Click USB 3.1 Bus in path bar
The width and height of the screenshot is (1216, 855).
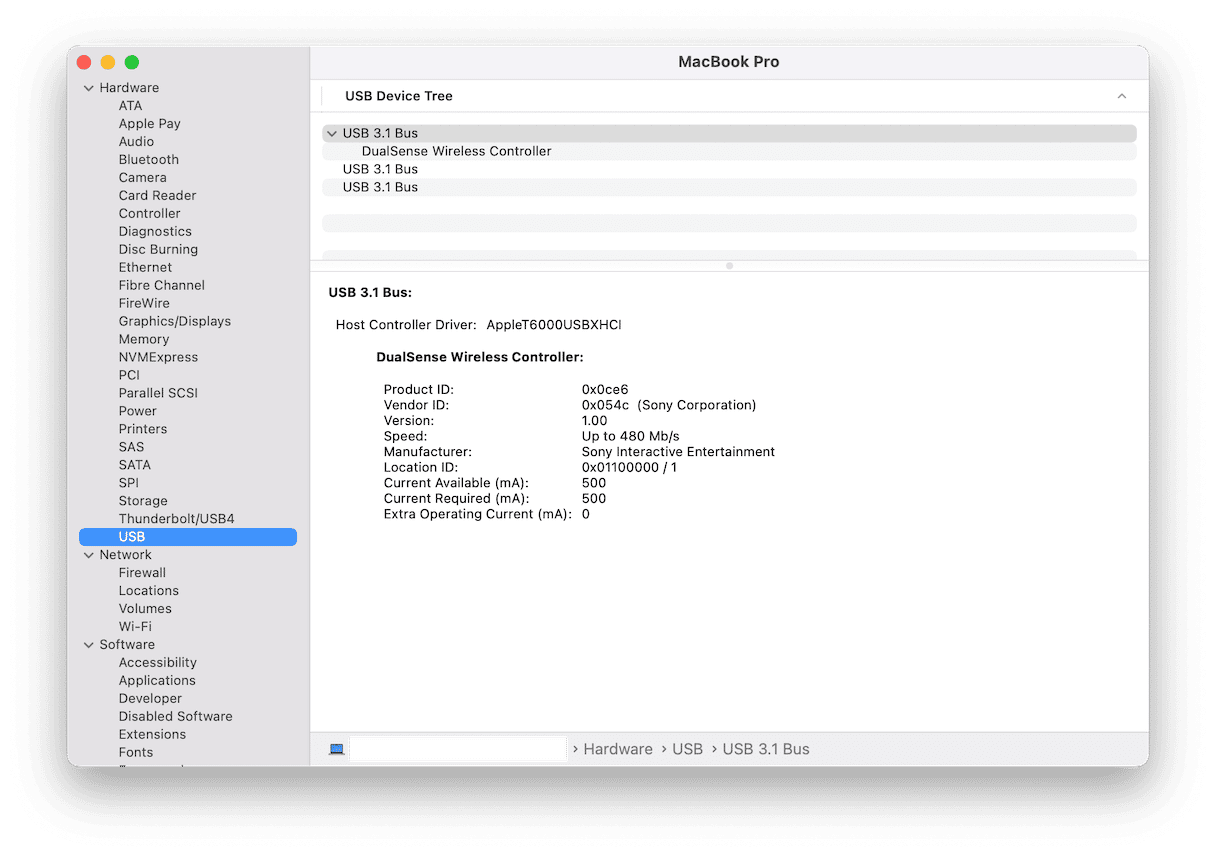point(766,749)
